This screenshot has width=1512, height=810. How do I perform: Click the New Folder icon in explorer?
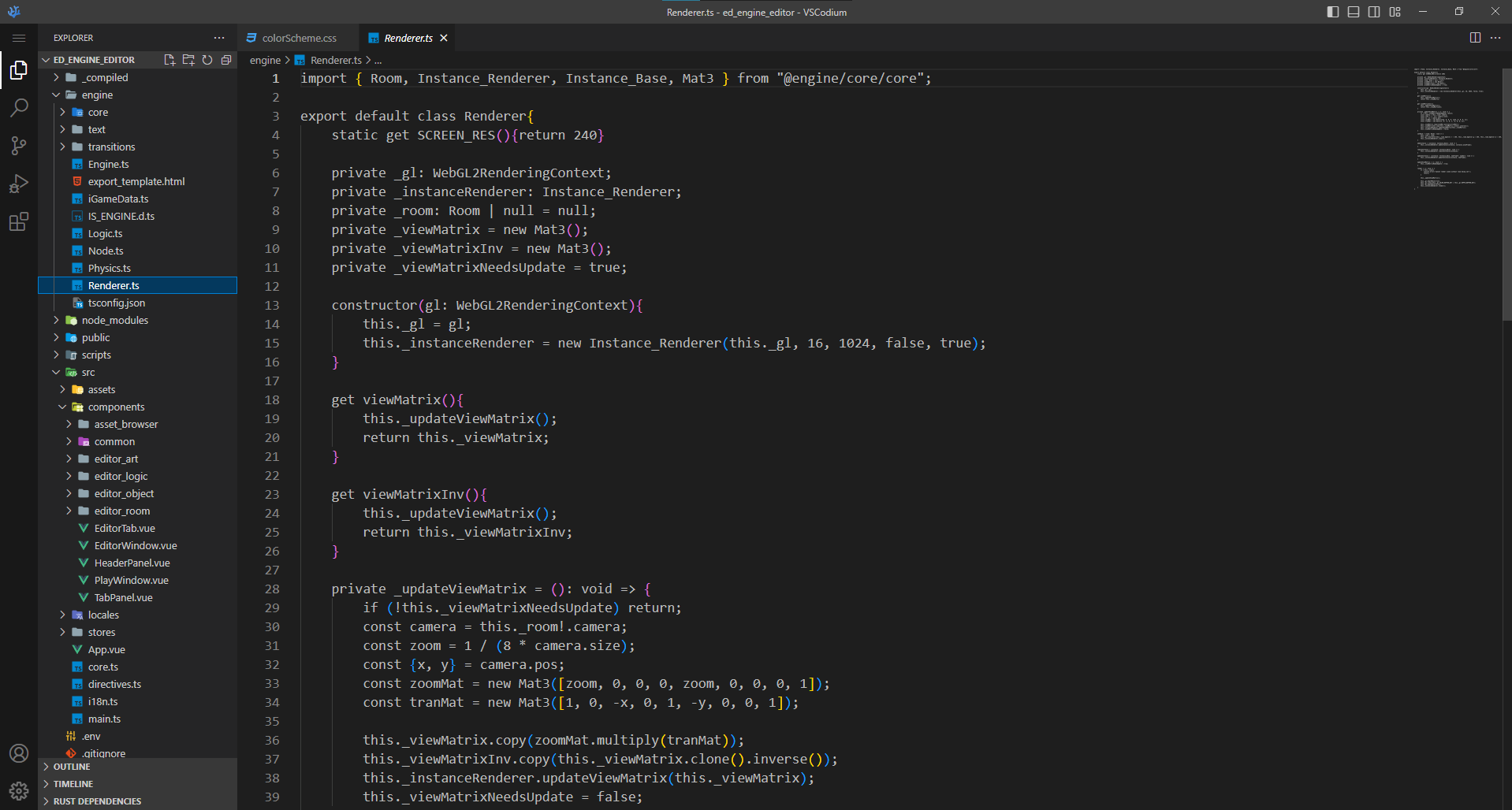188,60
